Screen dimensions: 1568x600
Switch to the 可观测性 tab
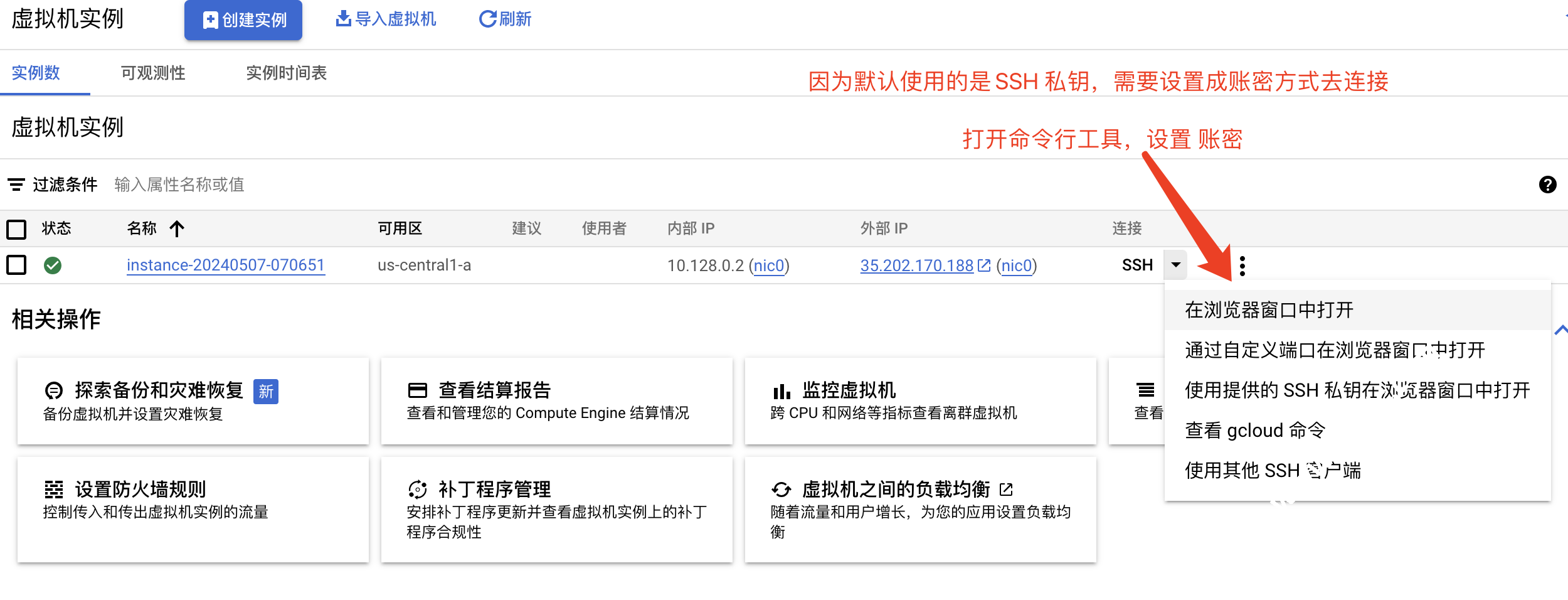pyautogui.click(x=152, y=73)
